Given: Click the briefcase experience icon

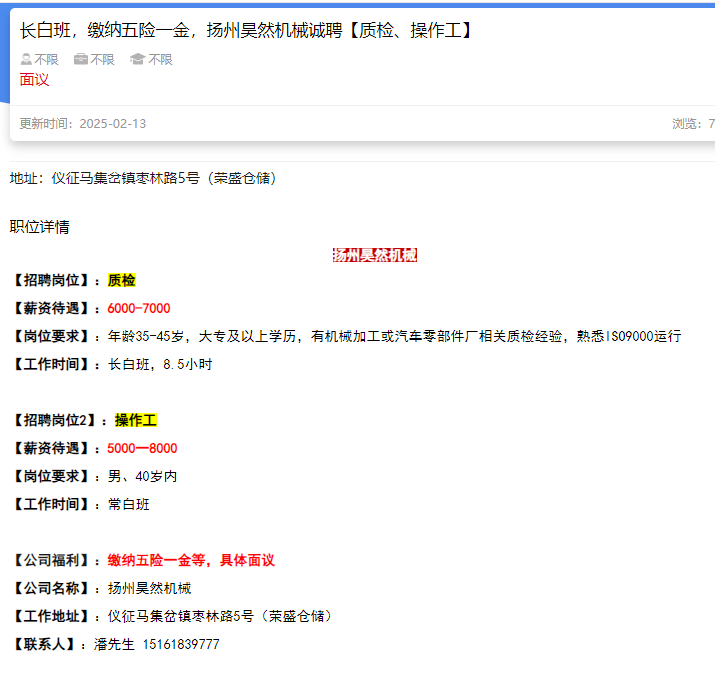Looking at the screenshot, I should pos(81,59).
